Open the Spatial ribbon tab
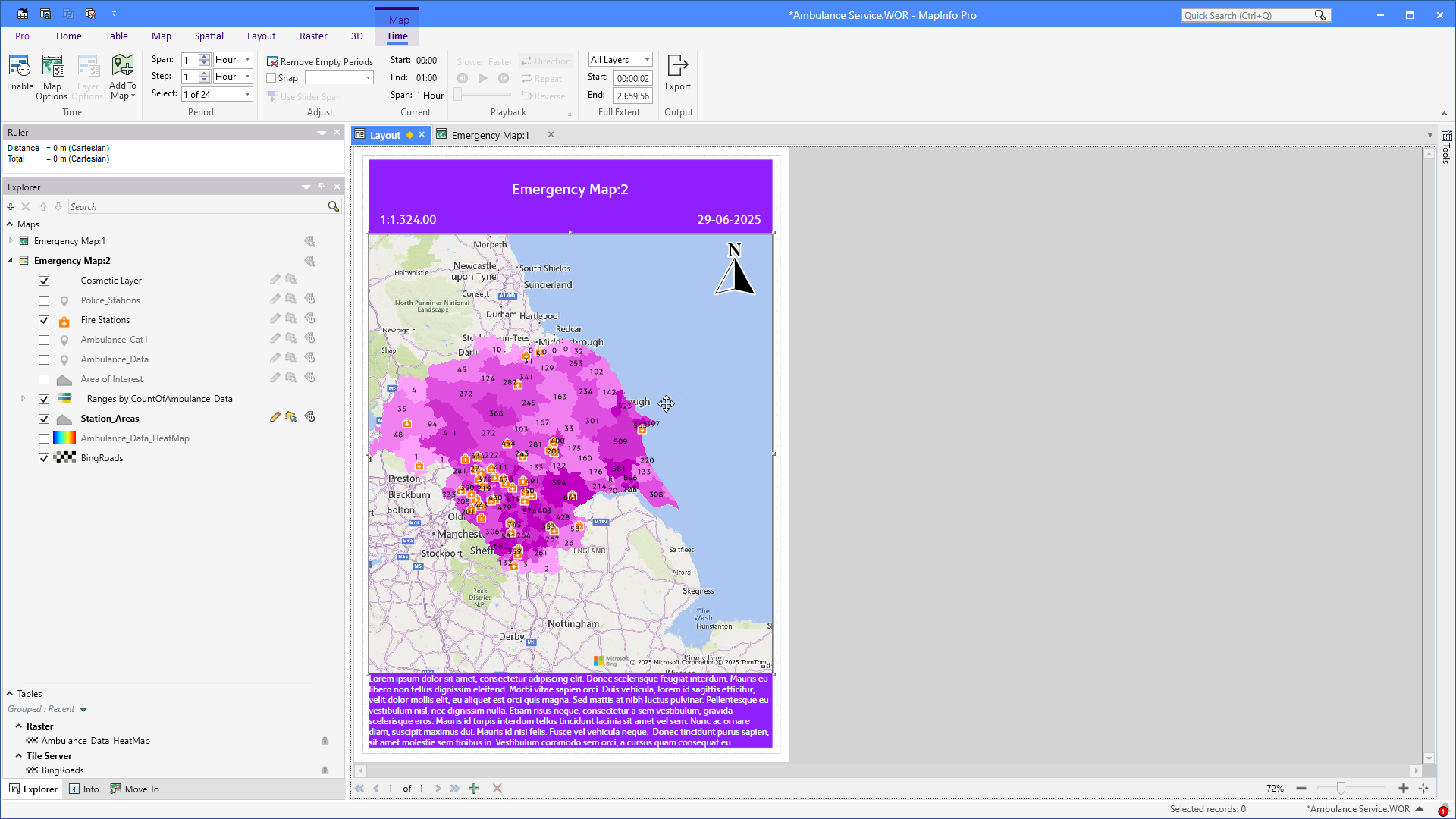The height and width of the screenshot is (819, 1456). [209, 36]
